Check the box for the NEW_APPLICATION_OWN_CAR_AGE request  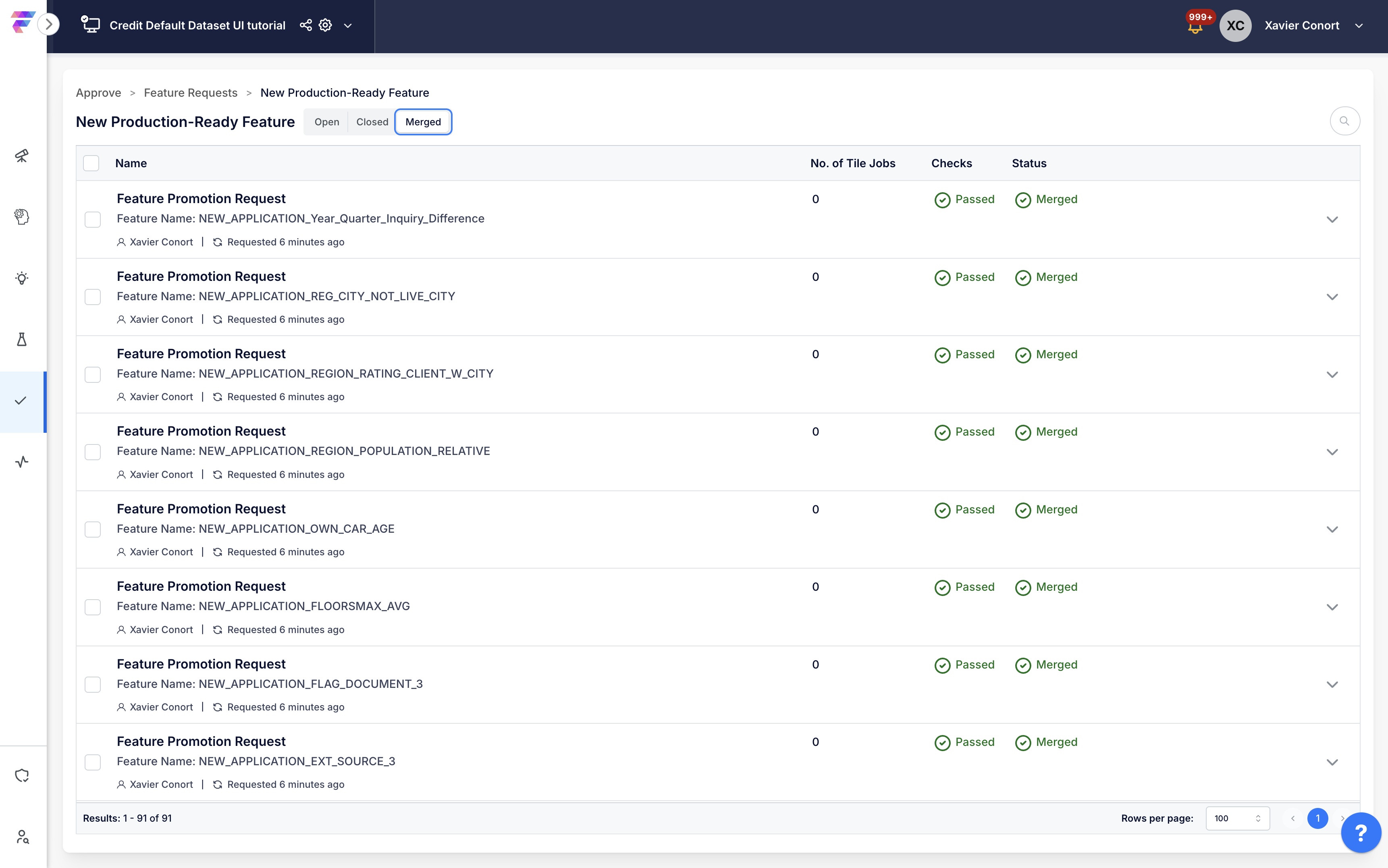(x=92, y=529)
